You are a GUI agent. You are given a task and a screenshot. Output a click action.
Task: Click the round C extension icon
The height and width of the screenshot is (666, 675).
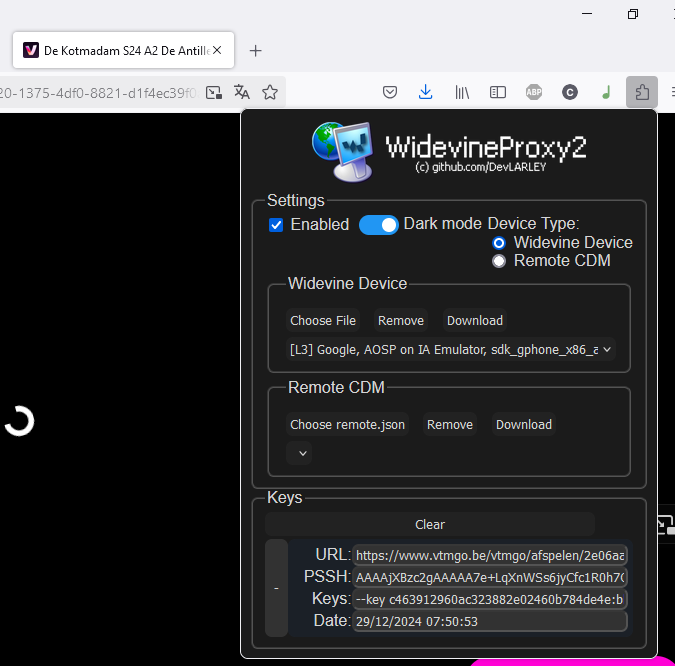tap(570, 92)
